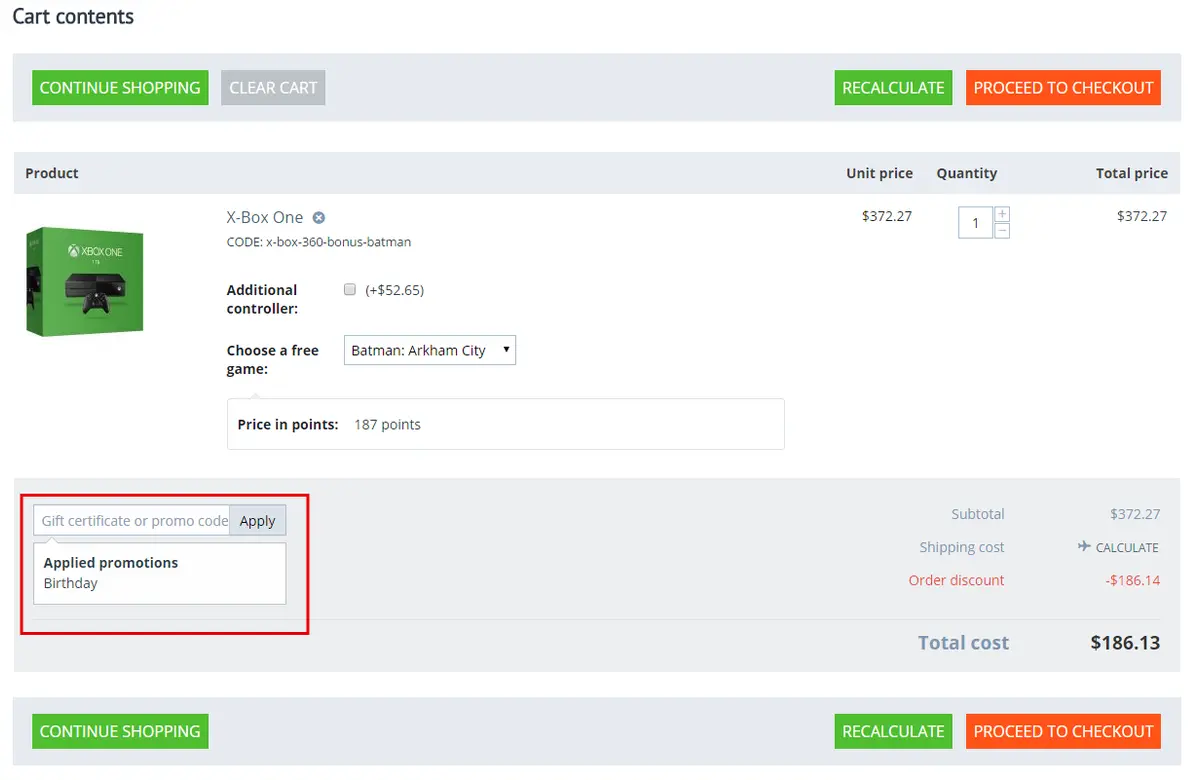Click the airplane shipping icon

(1084, 547)
